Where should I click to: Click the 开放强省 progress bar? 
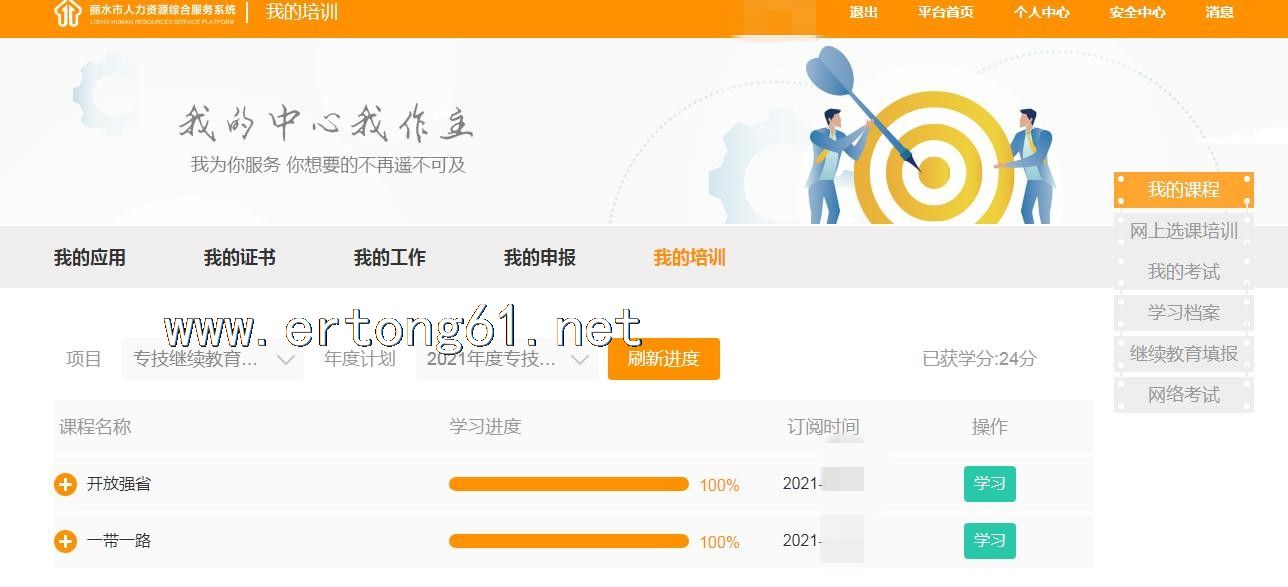coord(568,484)
